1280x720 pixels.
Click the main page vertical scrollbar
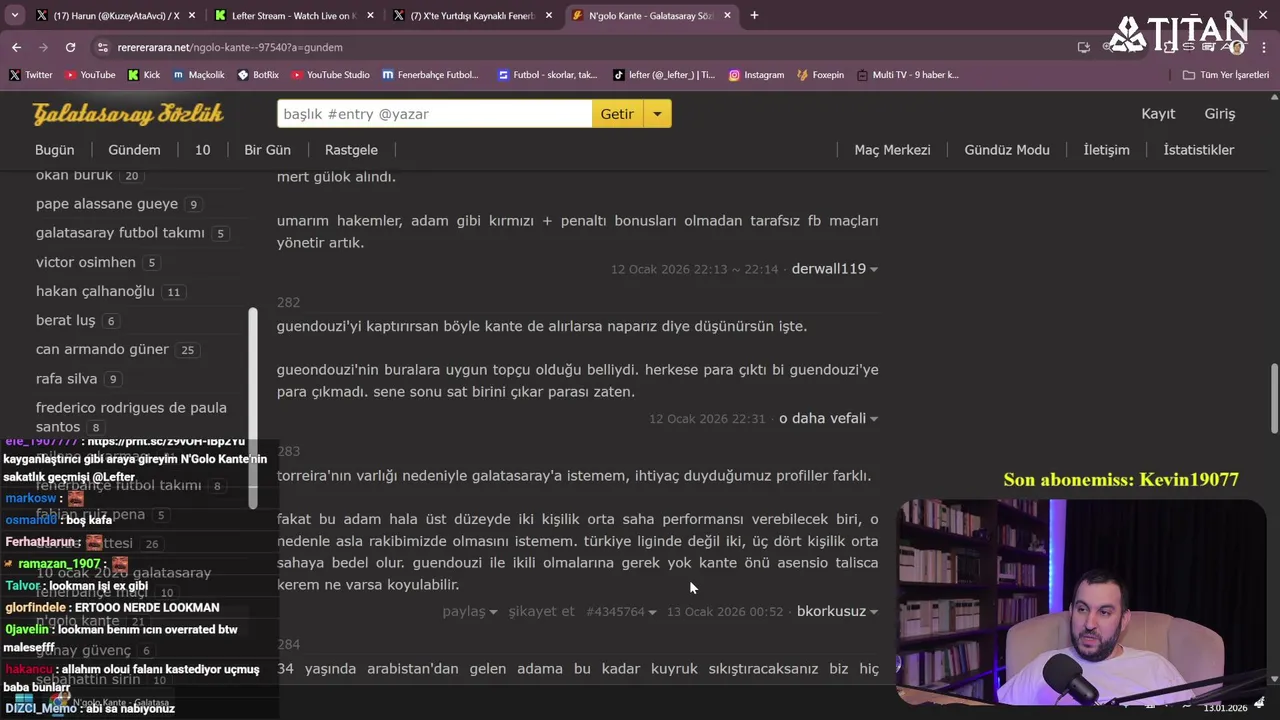pyautogui.click(x=1274, y=399)
